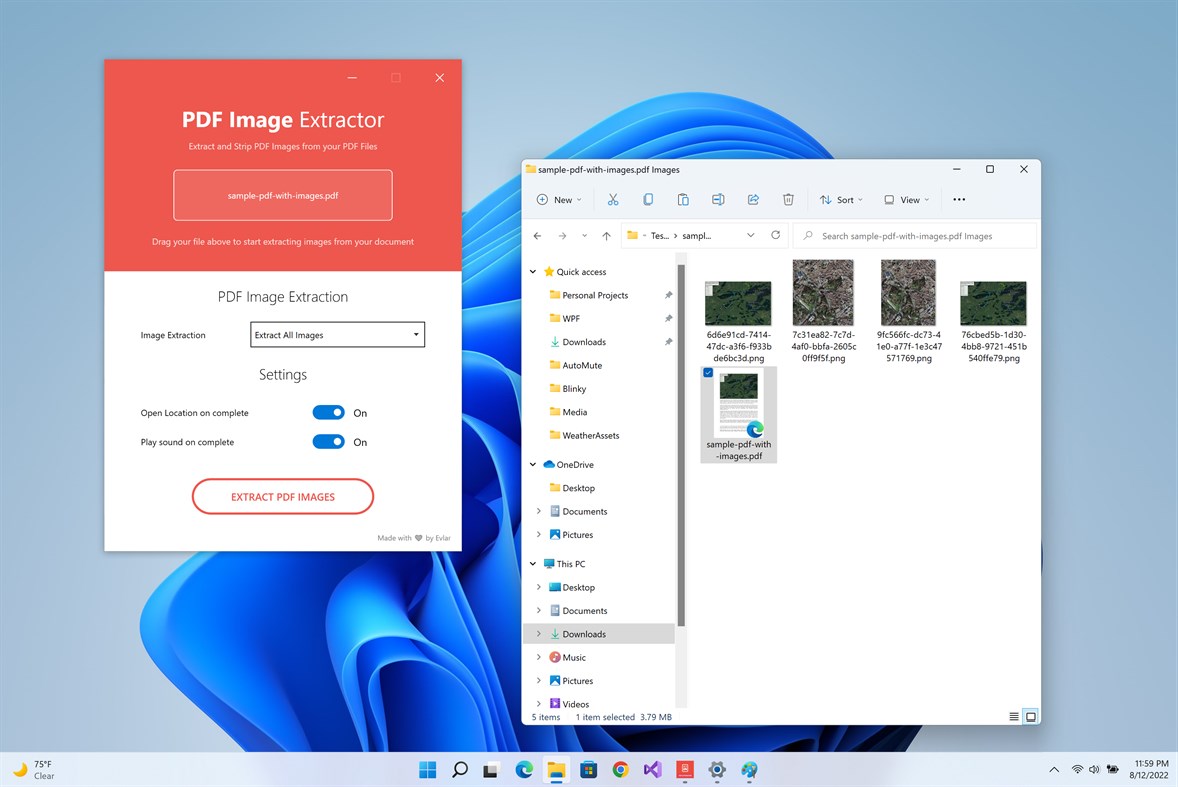1178x787 pixels.
Task: Open PDF Image Extractor from the taskbar
Action: pos(684,769)
